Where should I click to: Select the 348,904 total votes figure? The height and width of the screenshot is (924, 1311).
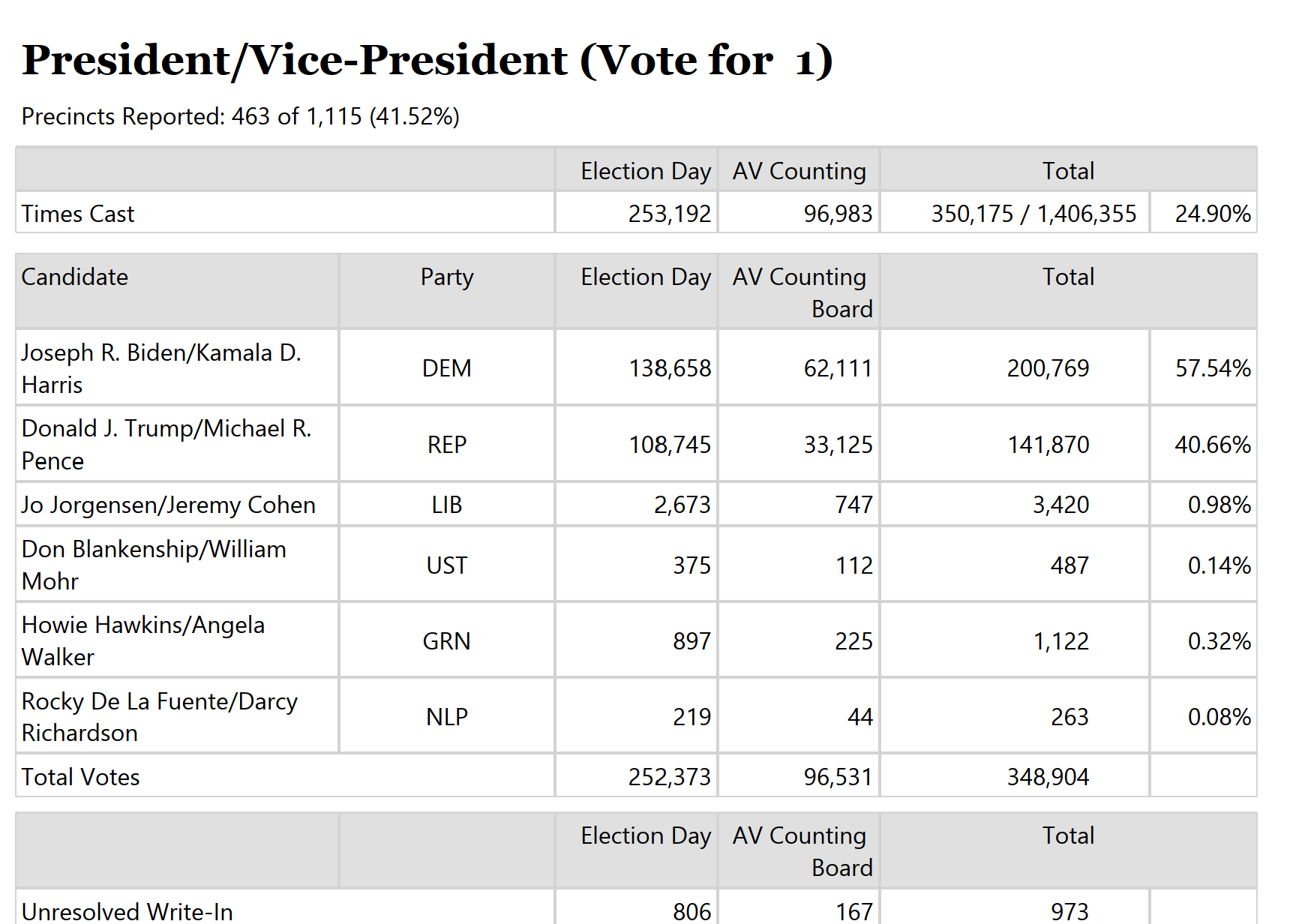[x=1048, y=777]
